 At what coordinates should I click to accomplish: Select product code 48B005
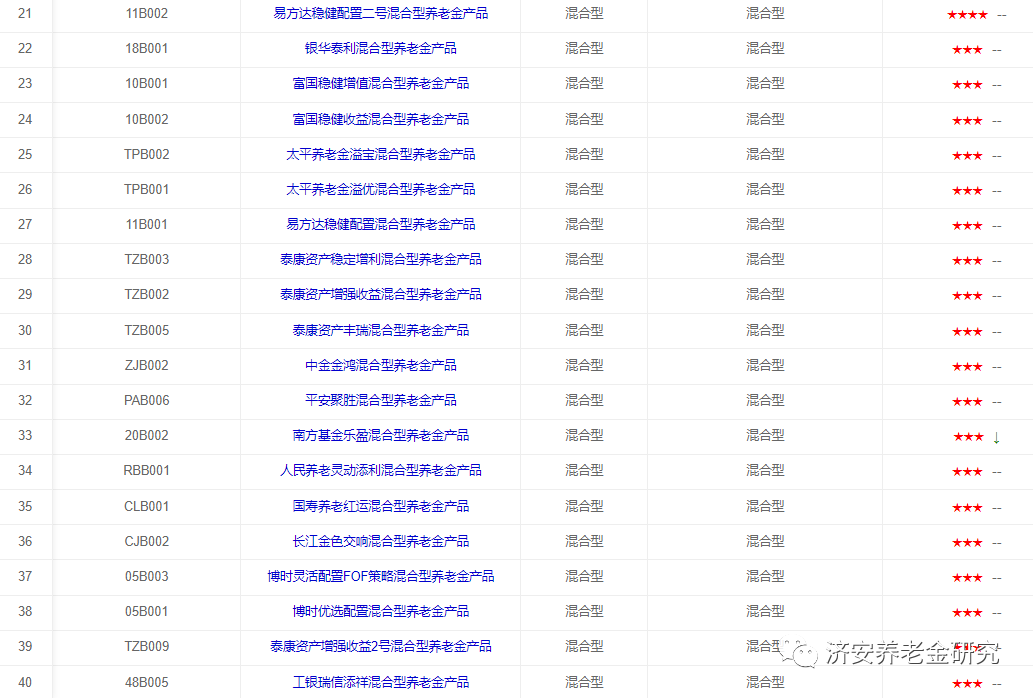click(146, 682)
